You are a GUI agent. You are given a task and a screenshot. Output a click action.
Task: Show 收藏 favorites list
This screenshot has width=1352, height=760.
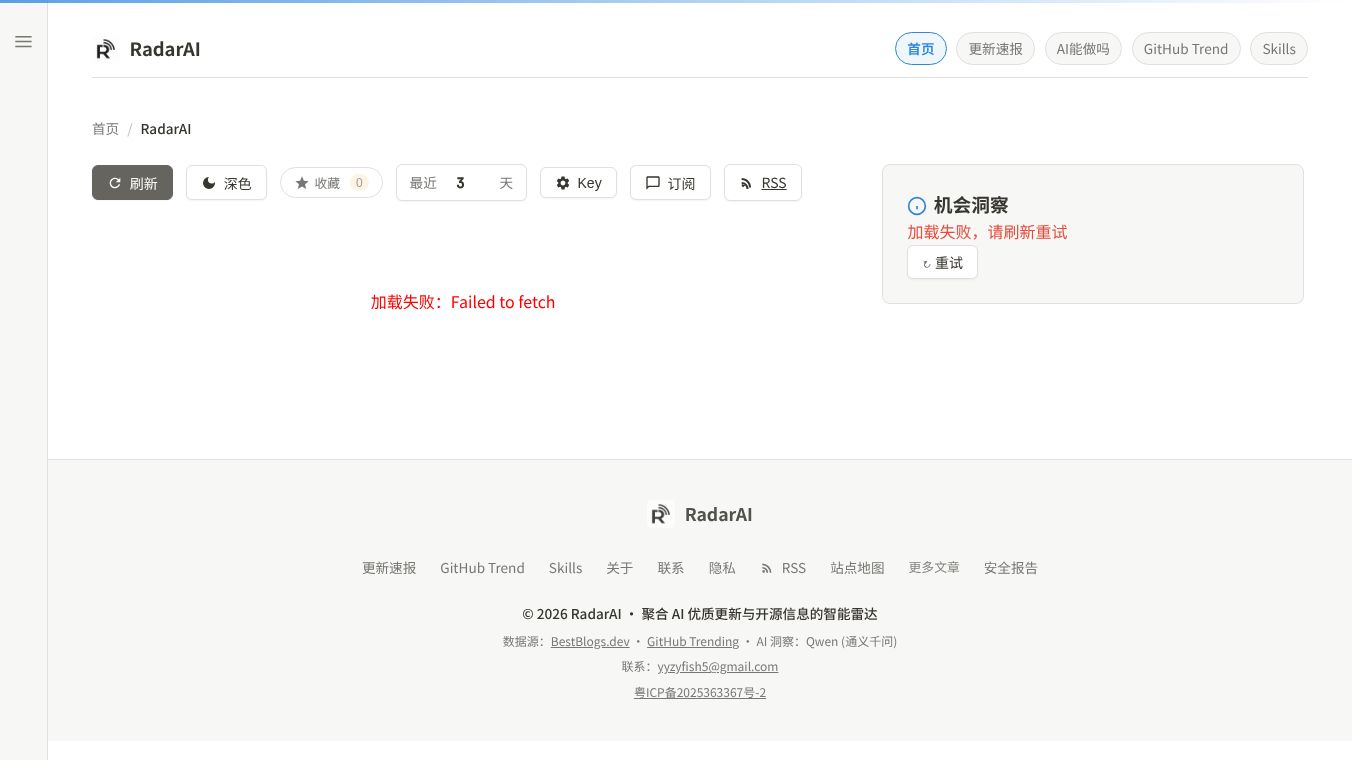click(x=331, y=183)
